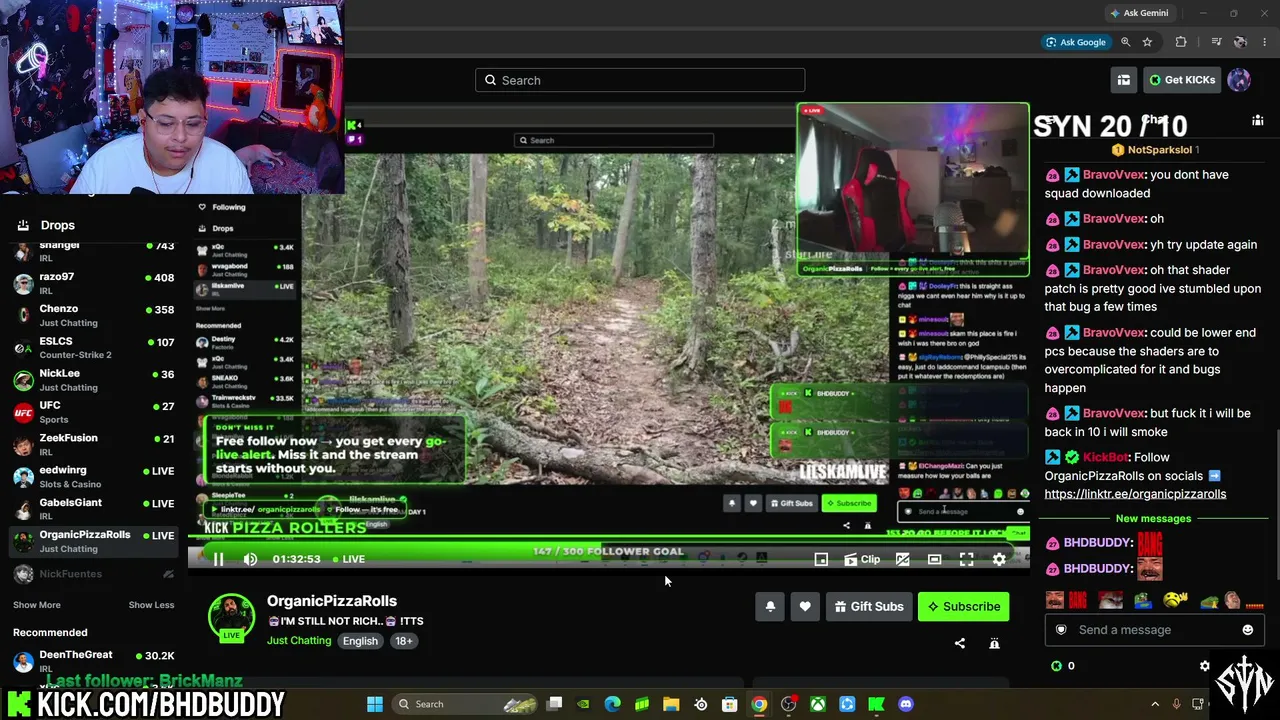
Task: Launch Xbox app from taskbar
Action: [x=818, y=704]
